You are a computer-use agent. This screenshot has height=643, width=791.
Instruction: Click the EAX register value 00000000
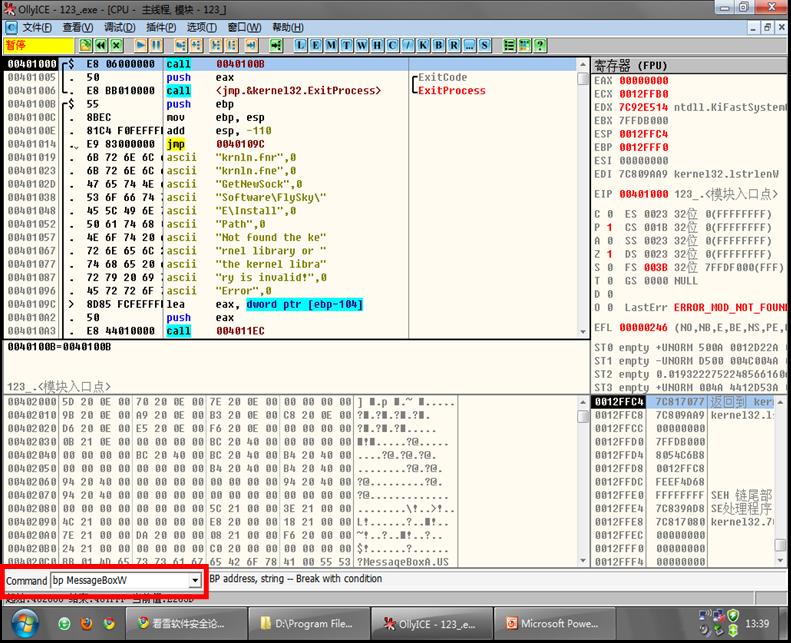tap(644, 81)
